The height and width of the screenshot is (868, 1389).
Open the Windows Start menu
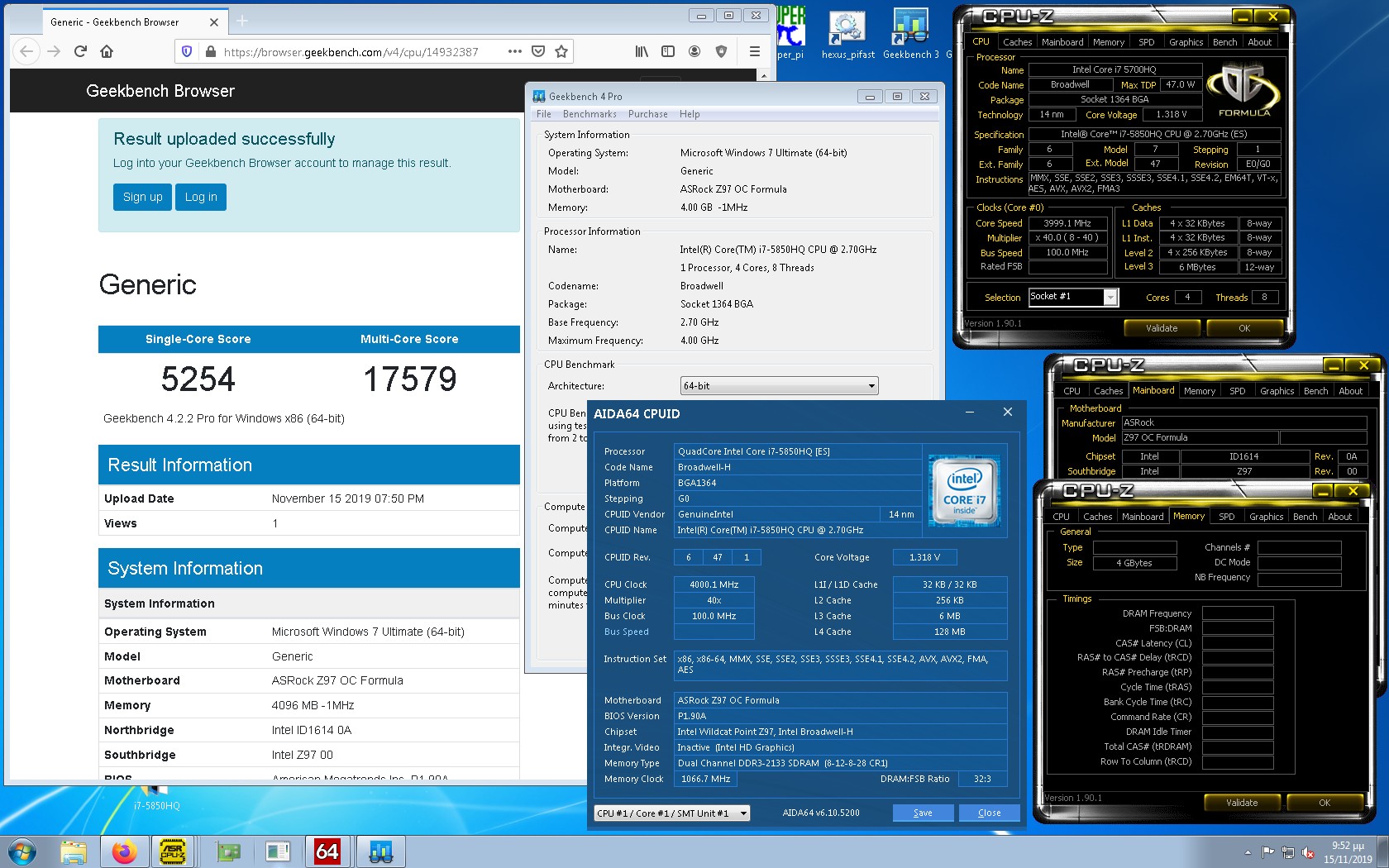pyautogui.click(x=21, y=851)
